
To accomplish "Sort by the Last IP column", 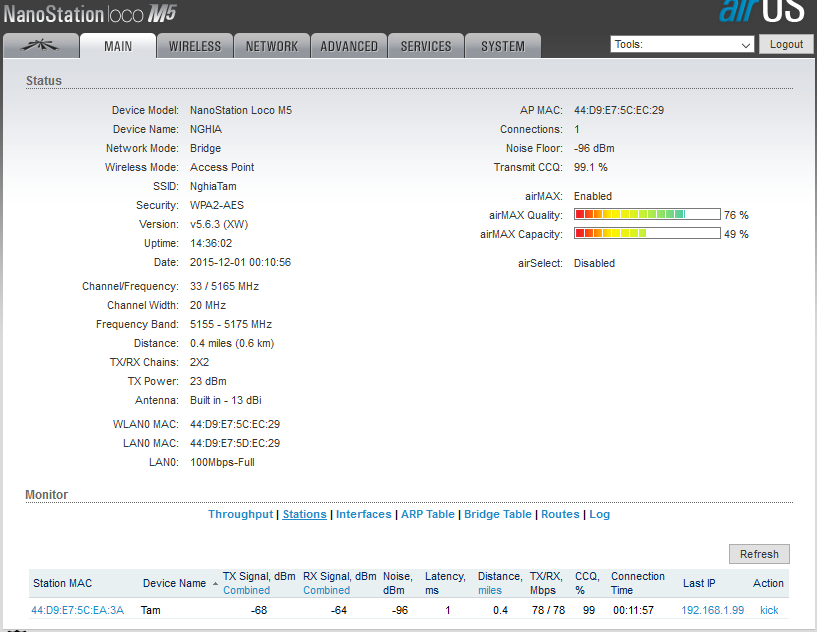I will pos(699,584).
